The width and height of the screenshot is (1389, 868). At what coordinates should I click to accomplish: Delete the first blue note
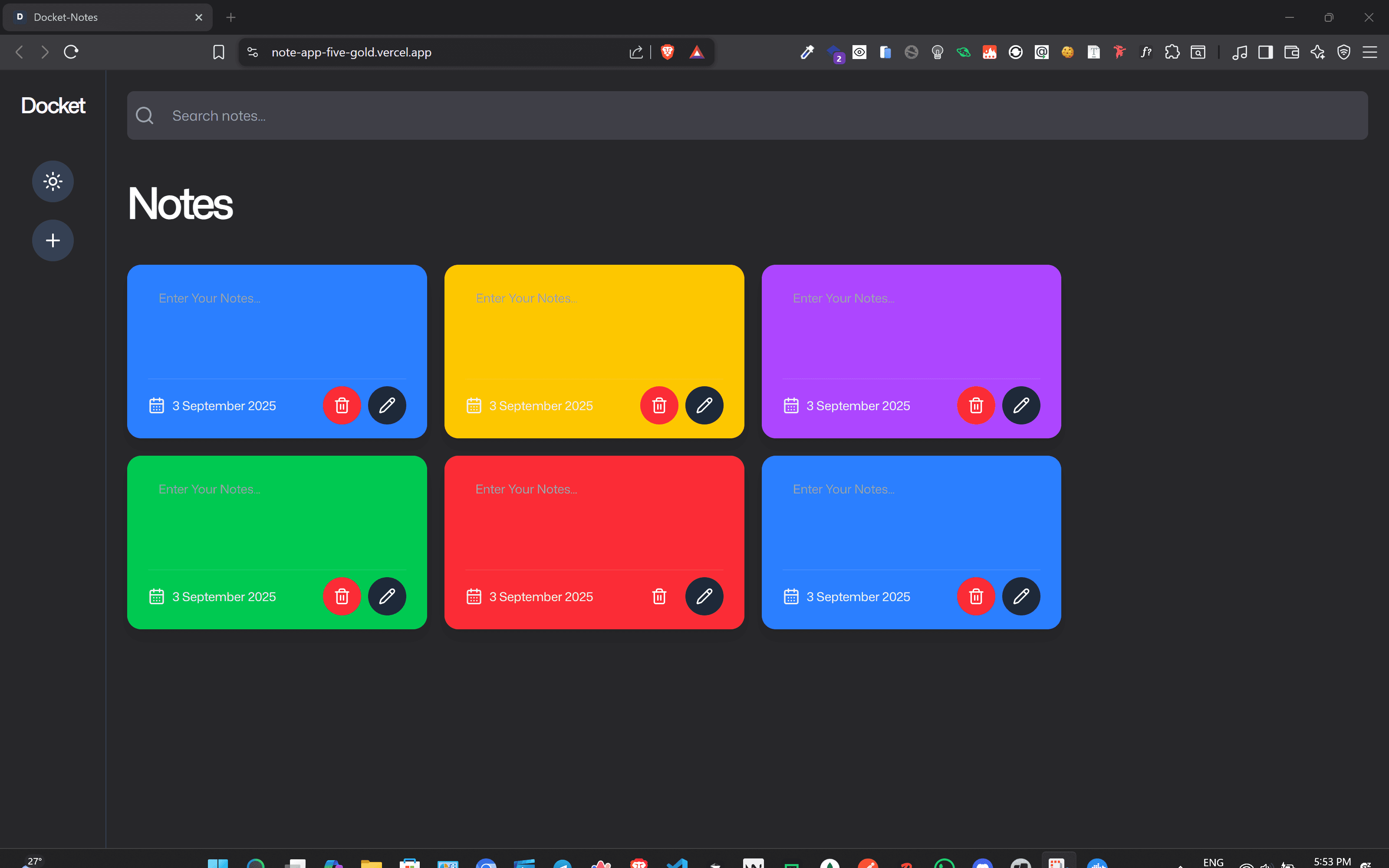[x=342, y=405]
